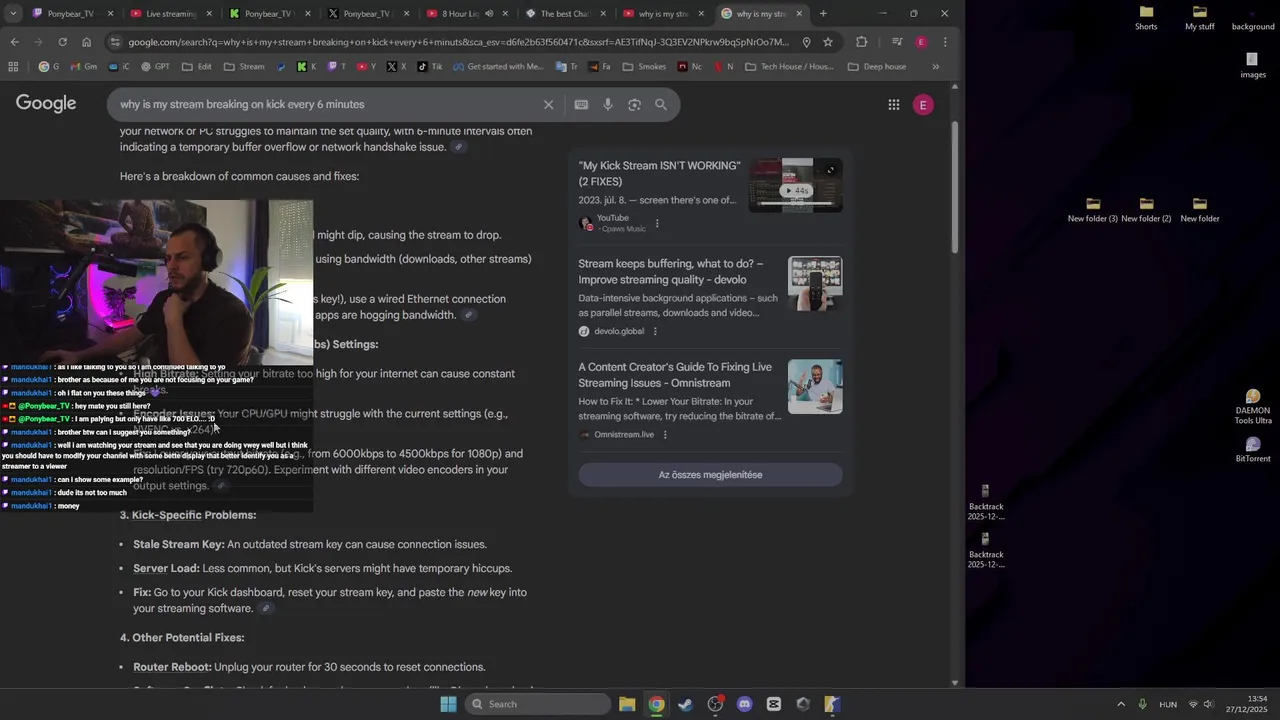Bookmark this page with the star

(x=828, y=42)
